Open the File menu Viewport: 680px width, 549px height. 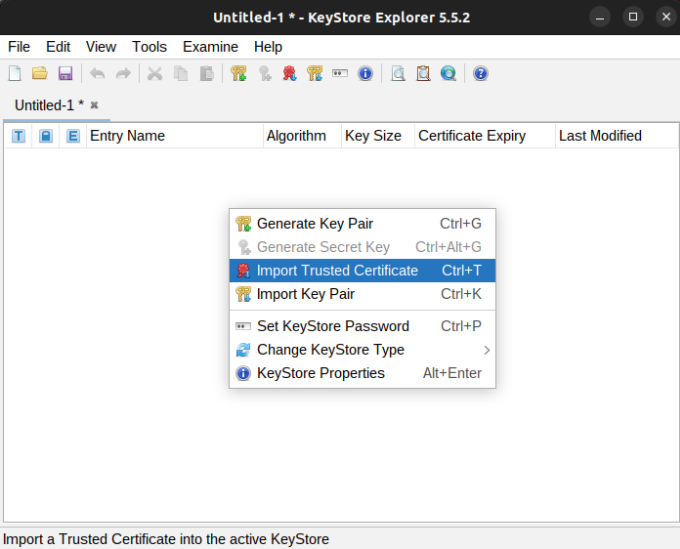coord(19,47)
